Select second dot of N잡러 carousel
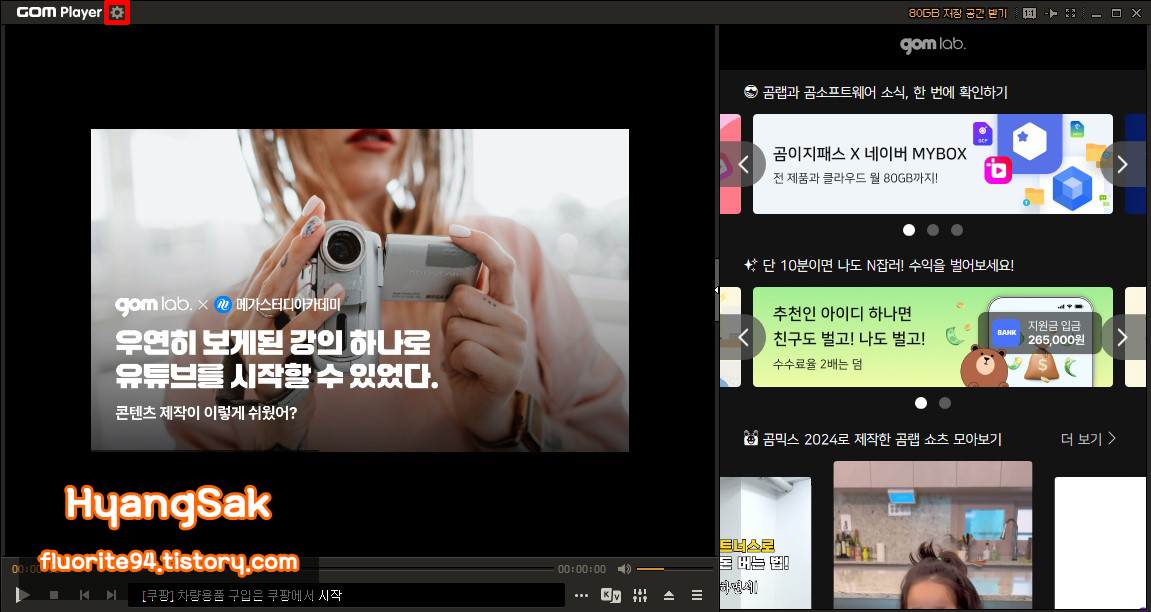The width and height of the screenshot is (1151, 612). [x=945, y=403]
